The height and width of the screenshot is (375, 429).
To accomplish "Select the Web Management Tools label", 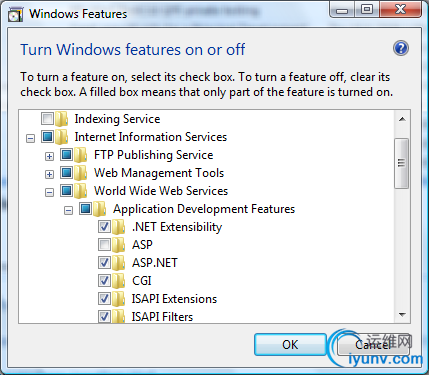I will (x=159, y=173).
